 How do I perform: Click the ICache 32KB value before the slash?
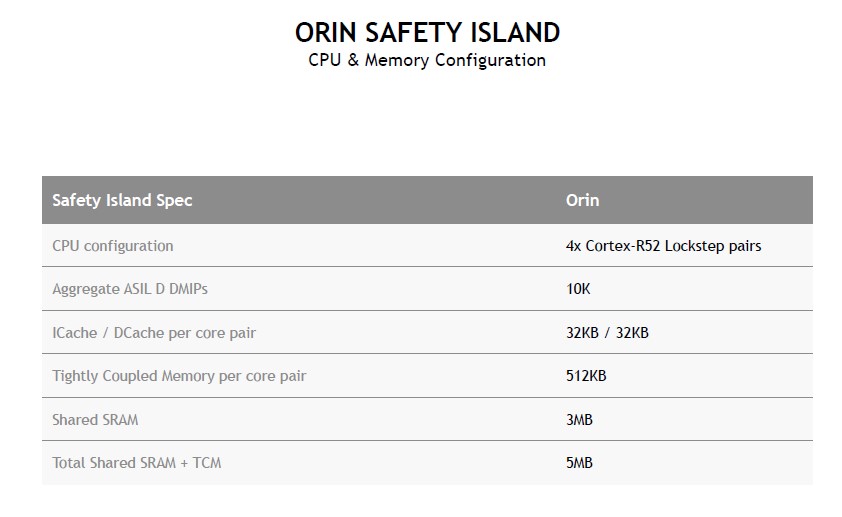583,333
